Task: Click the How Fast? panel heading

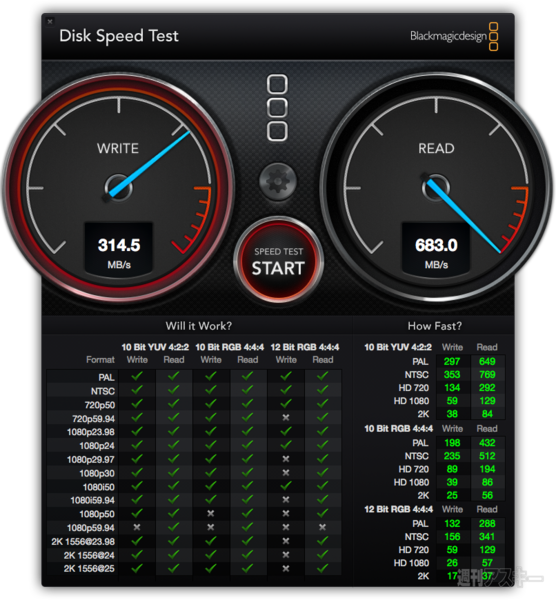Action: click(435, 326)
